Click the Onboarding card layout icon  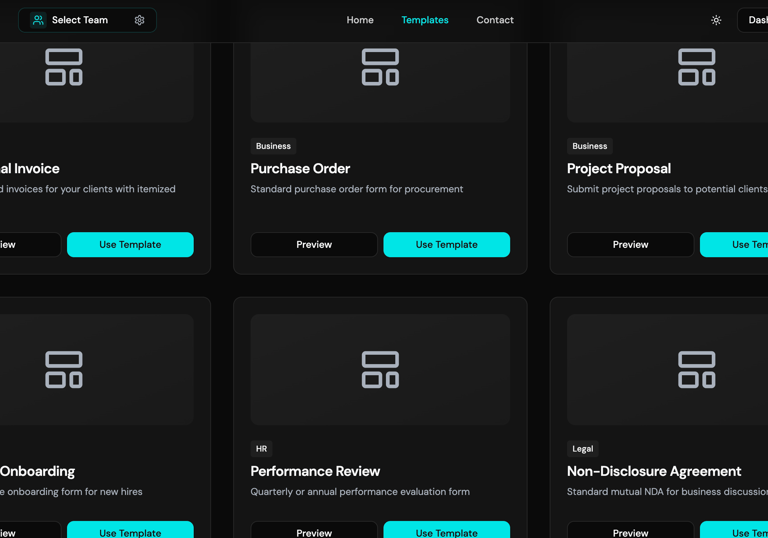(x=64, y=370)
